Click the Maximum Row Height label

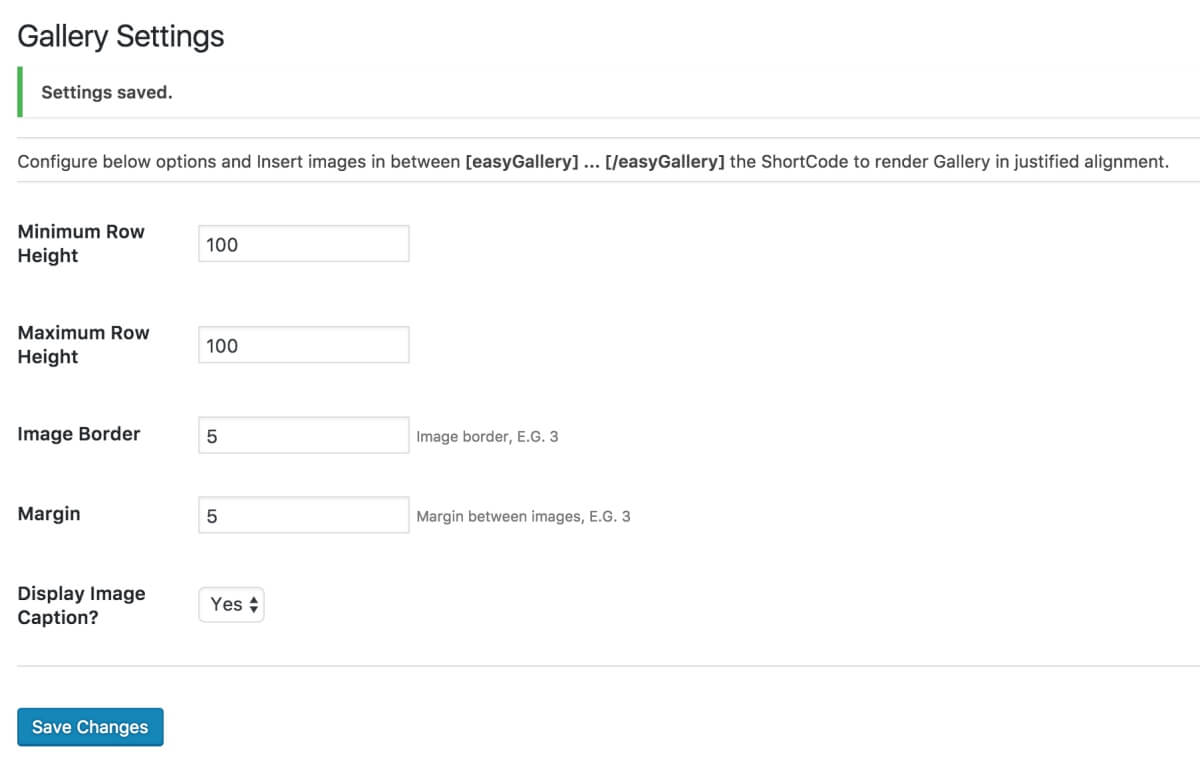point(83,344)
